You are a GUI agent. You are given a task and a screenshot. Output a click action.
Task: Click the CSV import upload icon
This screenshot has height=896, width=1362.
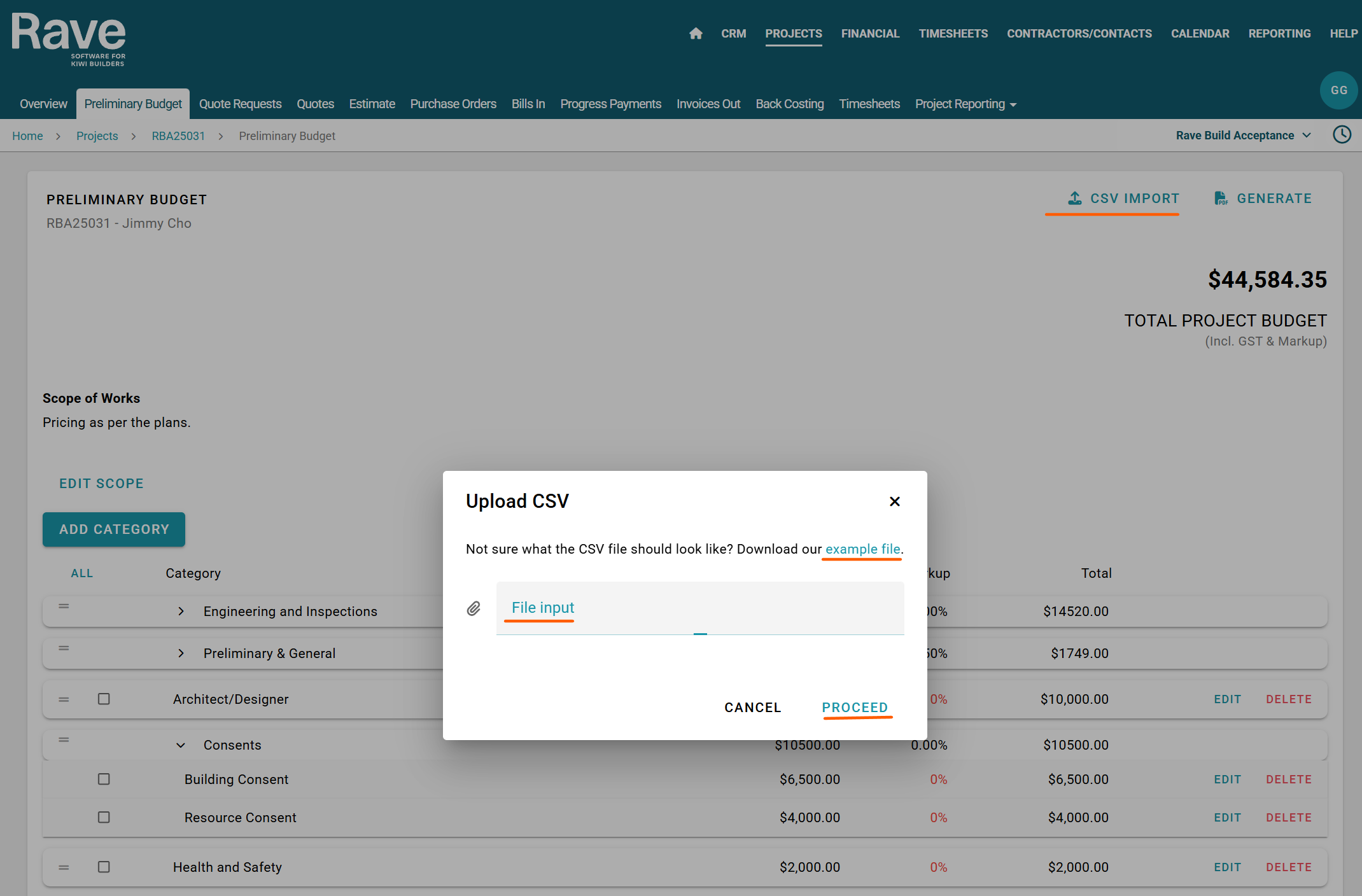[x=1074, y=199]
